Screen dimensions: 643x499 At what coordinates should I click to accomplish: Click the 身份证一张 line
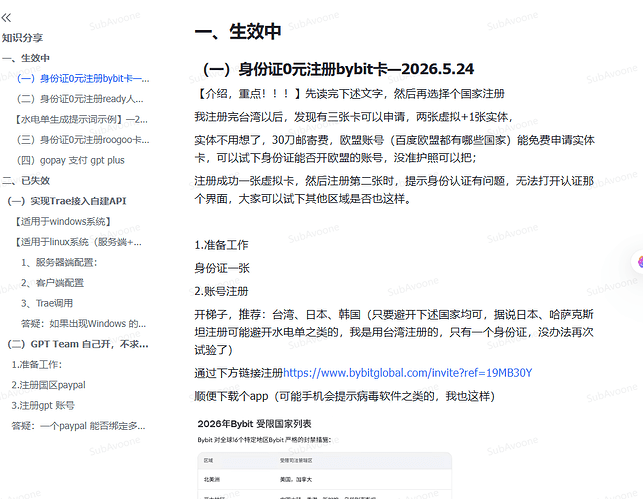click(222, 268)
